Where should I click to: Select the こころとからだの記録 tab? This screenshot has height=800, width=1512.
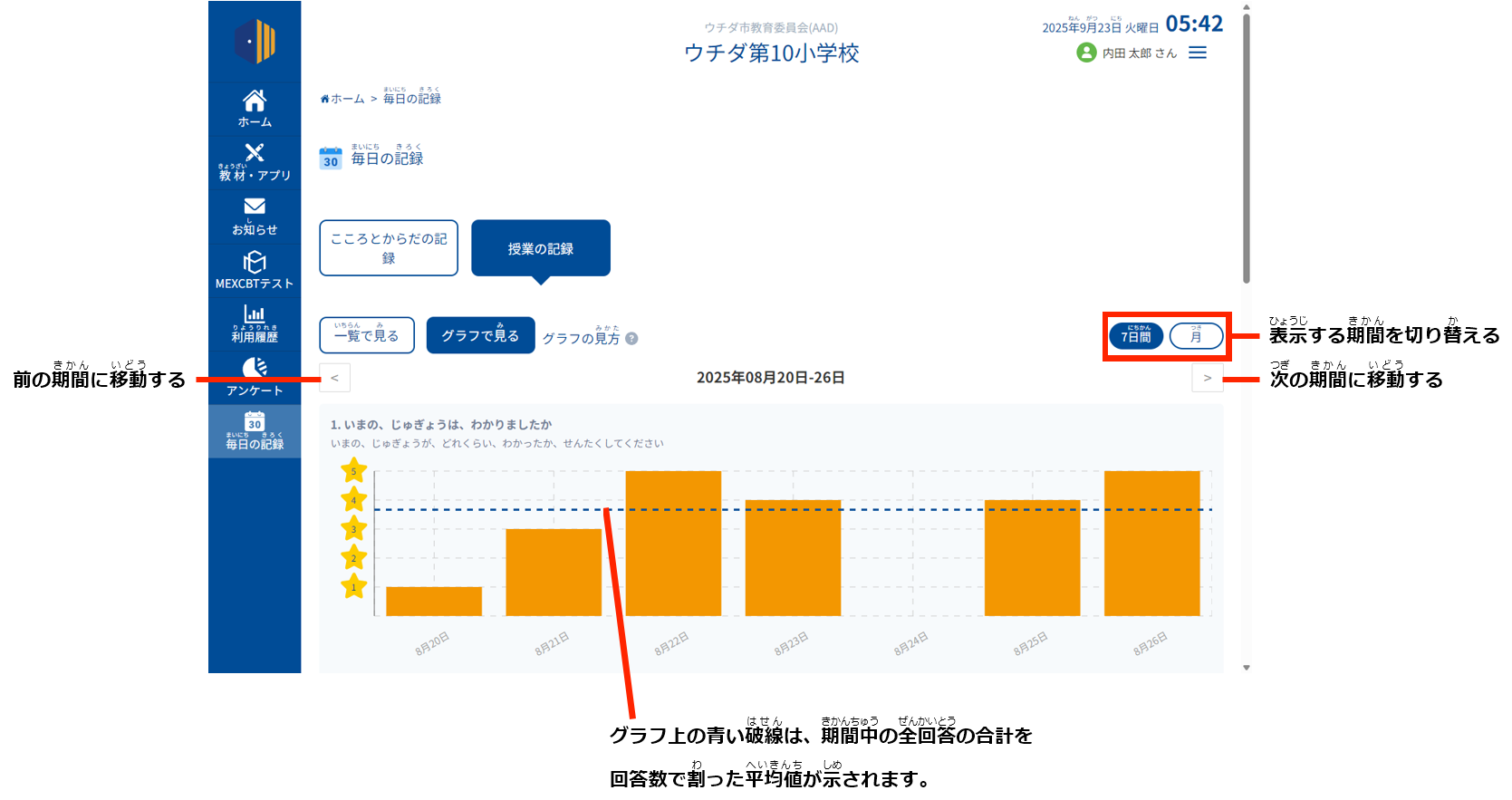click(389, 248)
